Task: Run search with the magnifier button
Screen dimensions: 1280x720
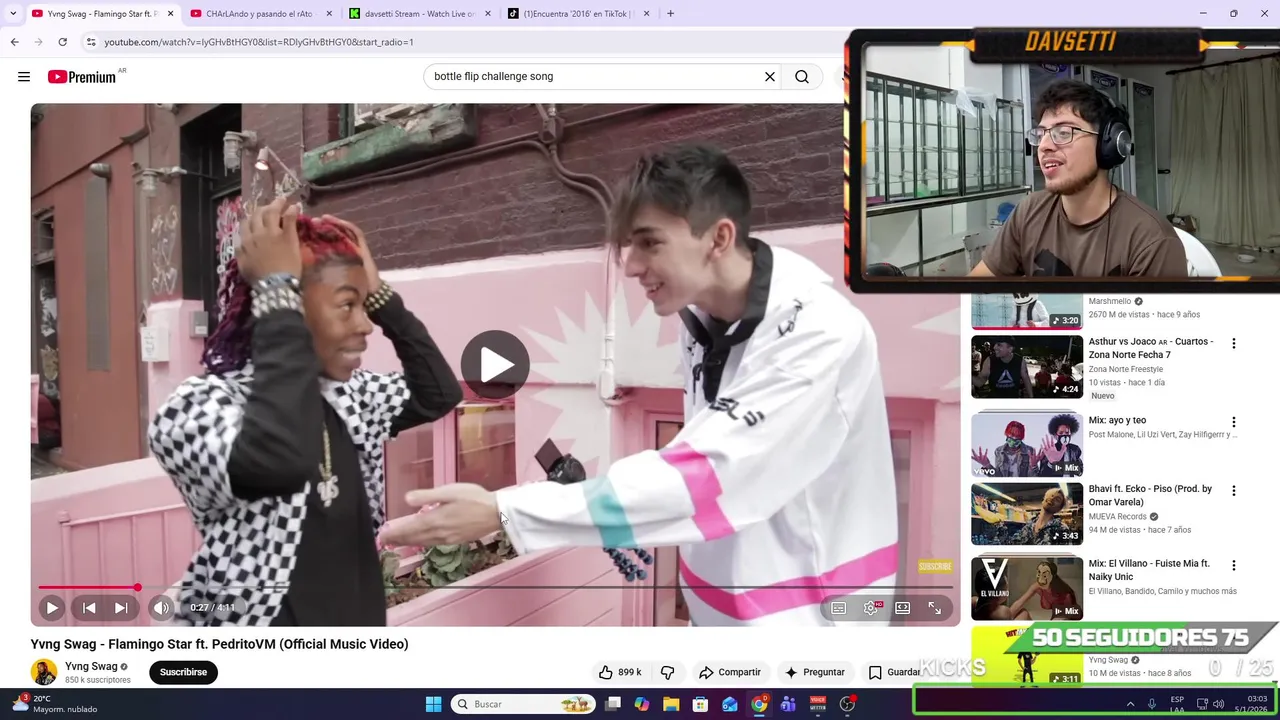Action: tap(802, 76)
